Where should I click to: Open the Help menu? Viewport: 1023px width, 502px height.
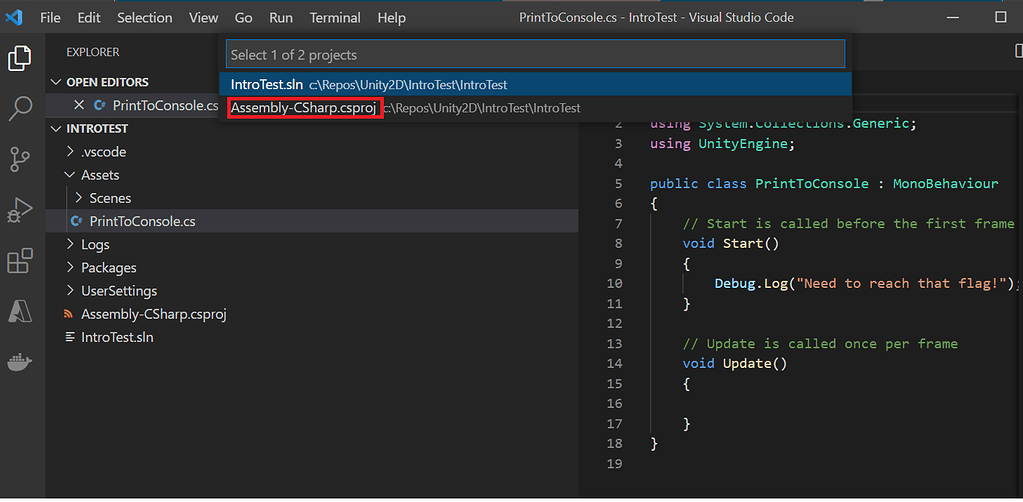click(391, 18)
